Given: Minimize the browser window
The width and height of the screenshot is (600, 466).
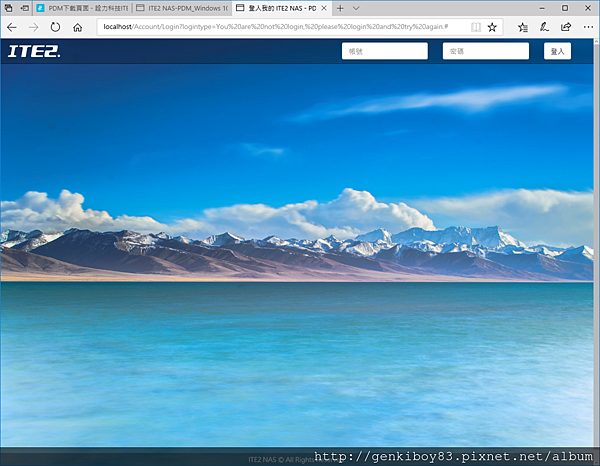Looking at the screenshot, I should click(542, 8).
